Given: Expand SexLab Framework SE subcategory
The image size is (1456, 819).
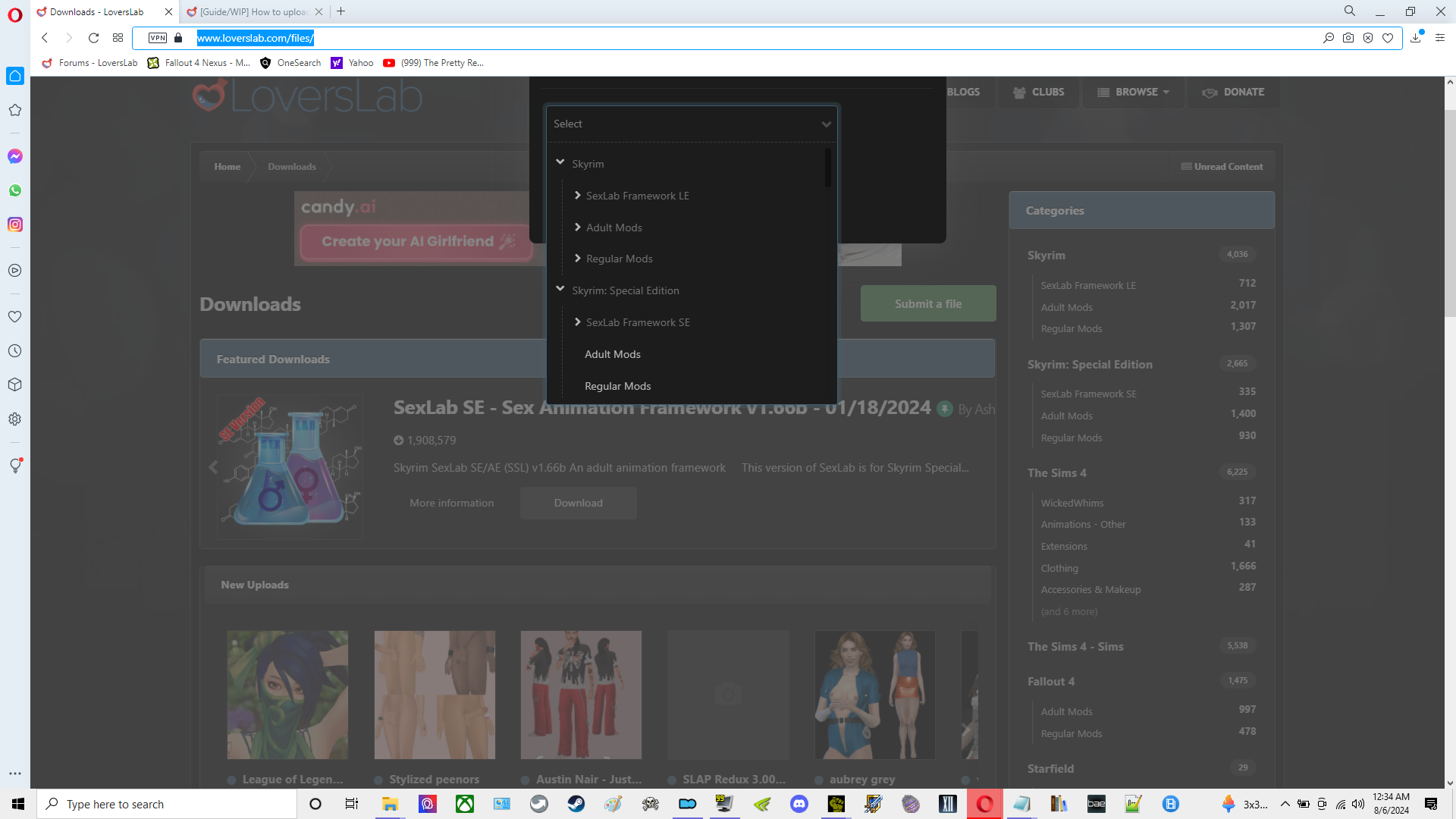Looking at the screenshot, I should coord(578,322).
